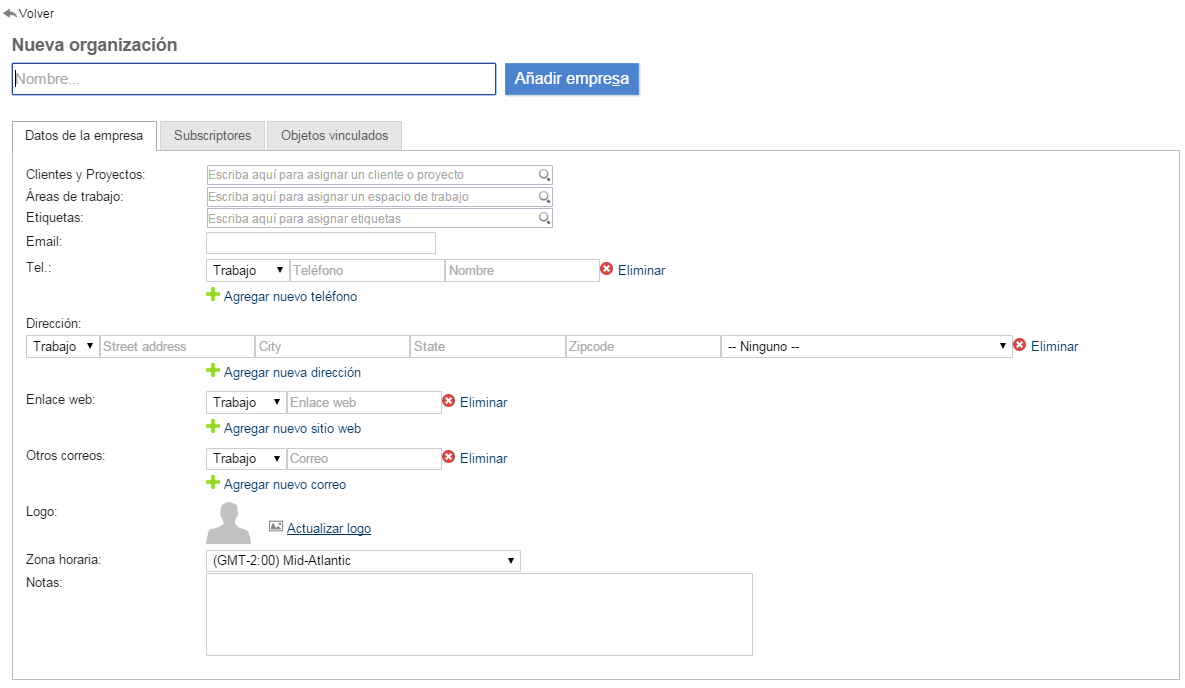1185x688 pixels.
Task: Click the green plus icon for new phone
Action: [x=212, y=295]
